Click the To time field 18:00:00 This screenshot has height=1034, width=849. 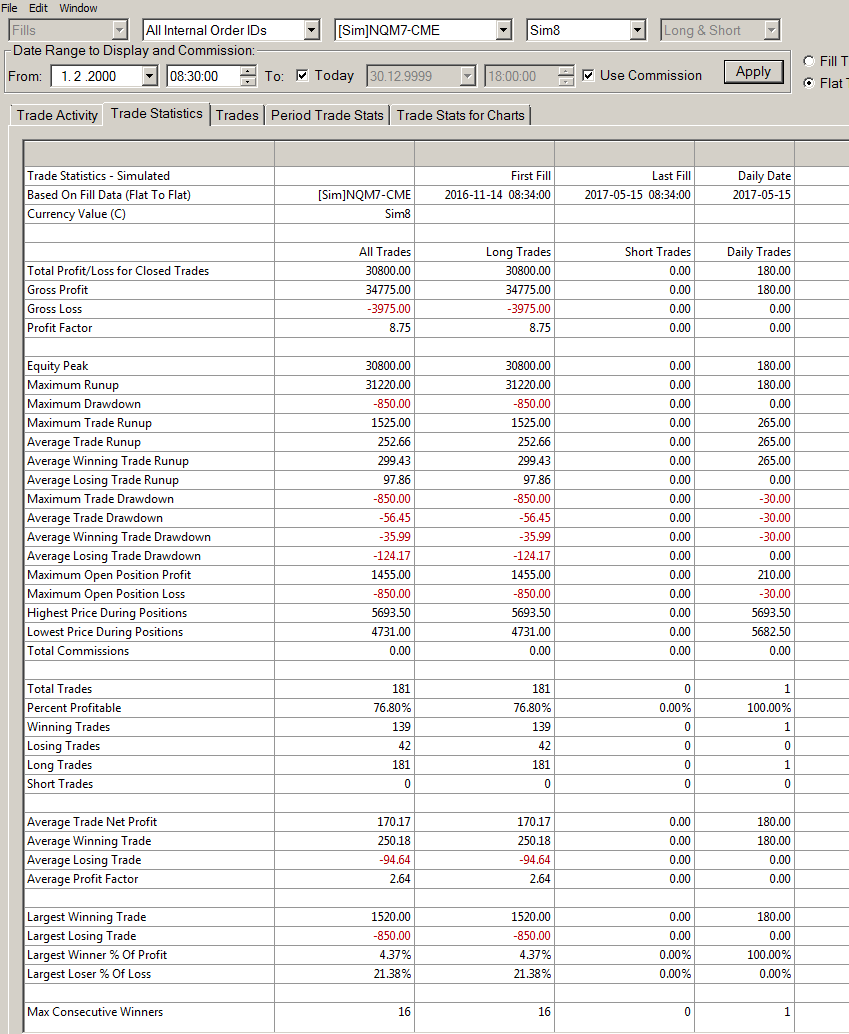pyautogui.click(x=521, y=76)
